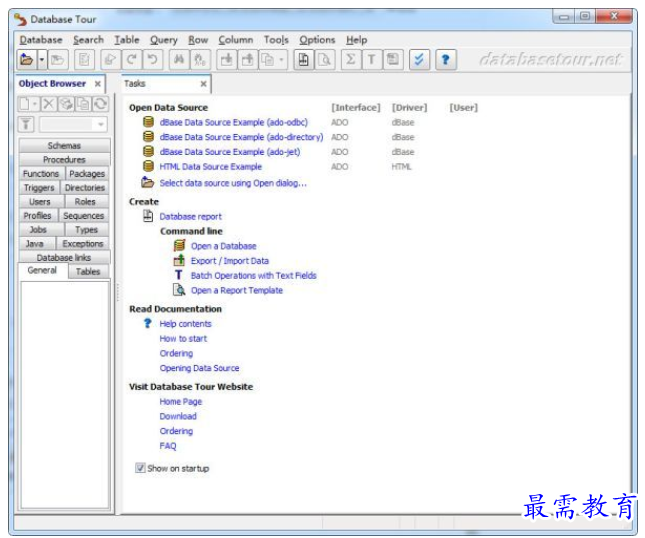Click the counterclockwise undo arrow toolbar icon
This screenshot has height=538, width=645.
pyautogui.click(x=153, y=60)
